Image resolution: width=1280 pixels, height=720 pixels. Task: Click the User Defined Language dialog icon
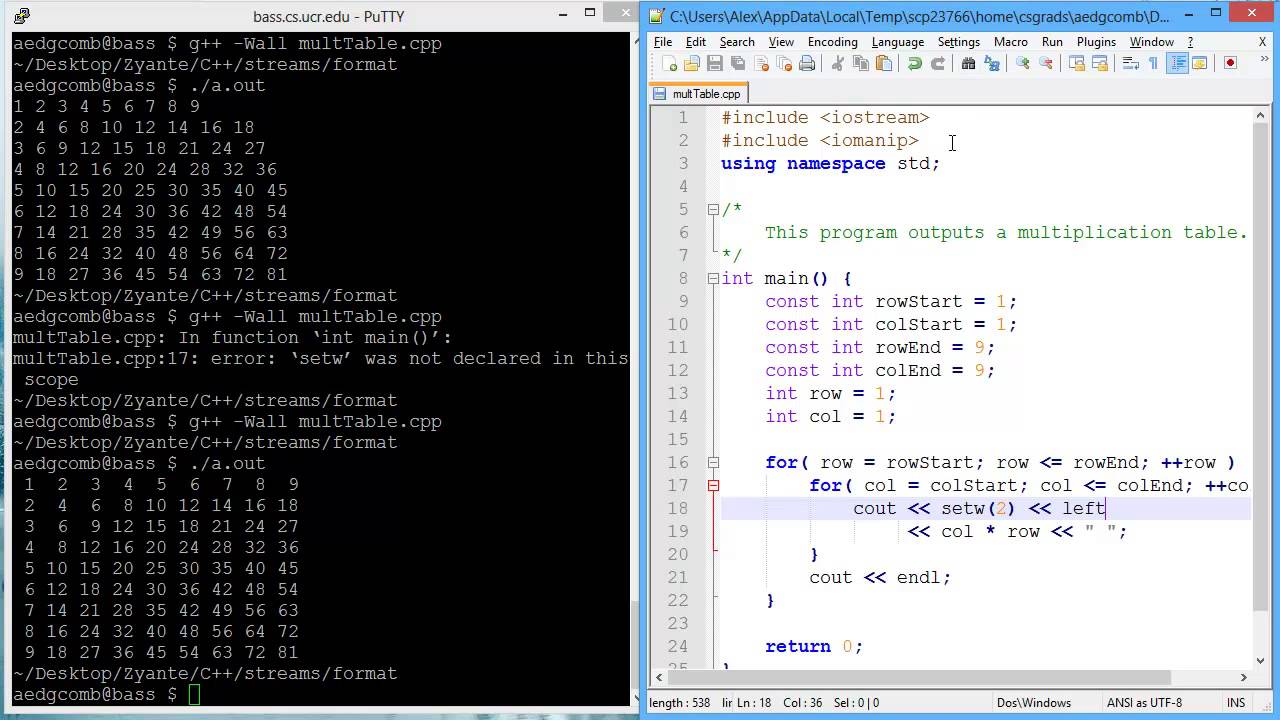pyautogui.click(x=1200, y=63)
